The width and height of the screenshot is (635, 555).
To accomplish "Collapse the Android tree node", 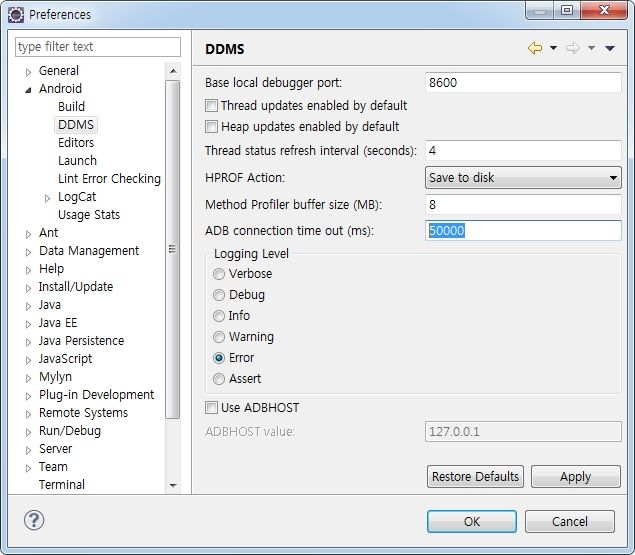I will [x=28, y=90].
